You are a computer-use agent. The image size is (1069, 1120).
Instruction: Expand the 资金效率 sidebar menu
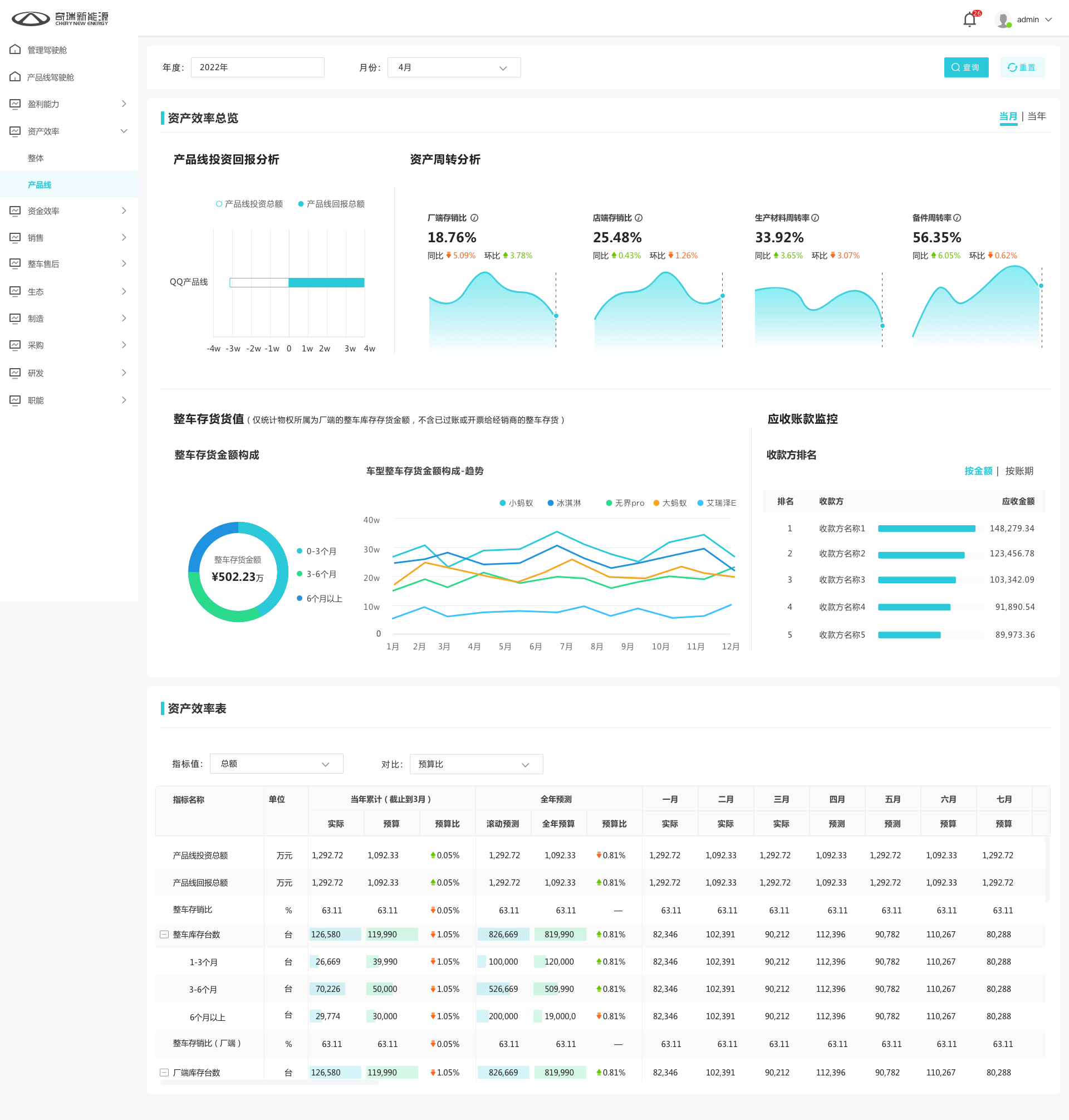[124, 211]
